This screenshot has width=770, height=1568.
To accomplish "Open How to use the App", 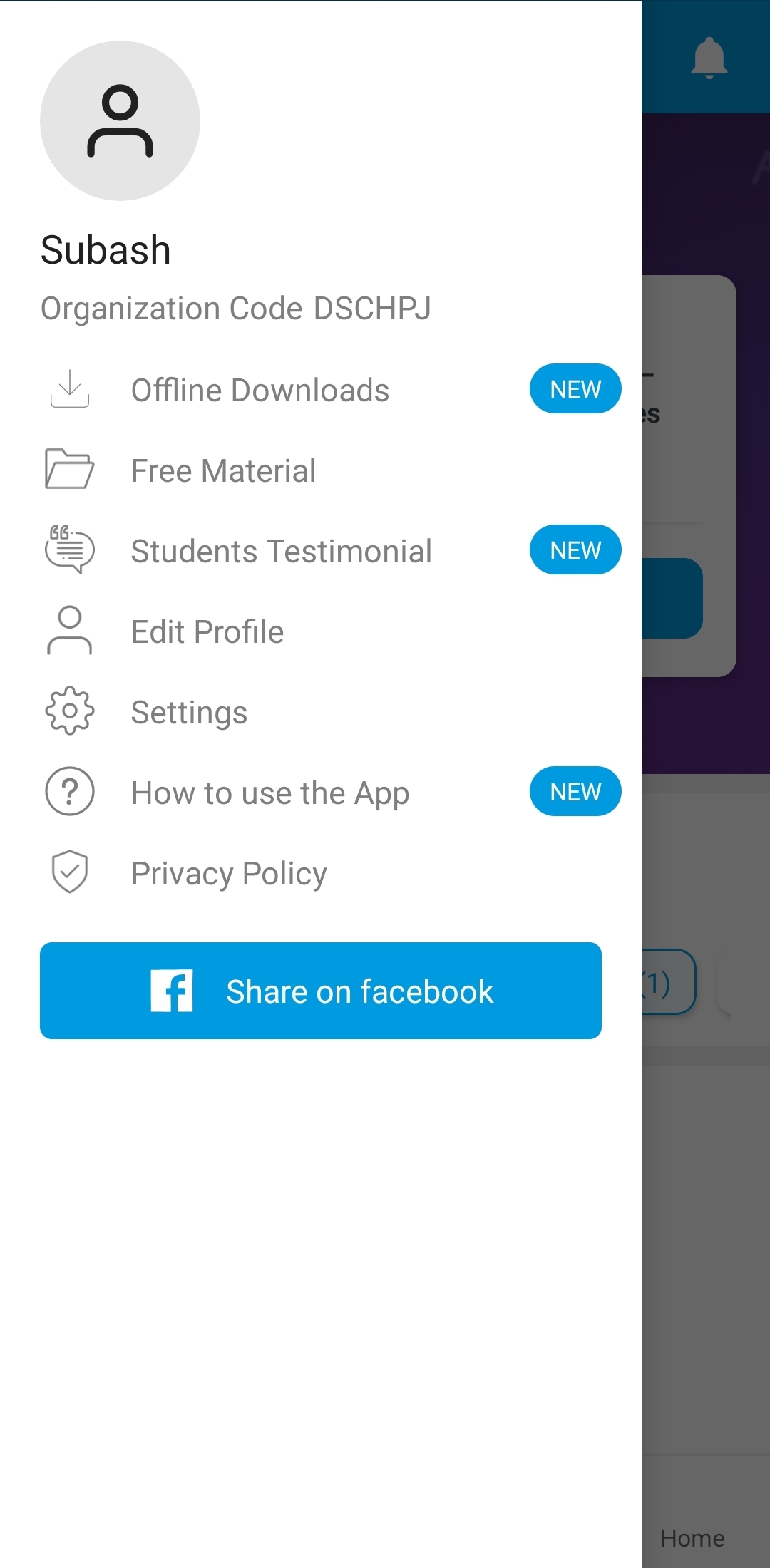I will point(270,793).
